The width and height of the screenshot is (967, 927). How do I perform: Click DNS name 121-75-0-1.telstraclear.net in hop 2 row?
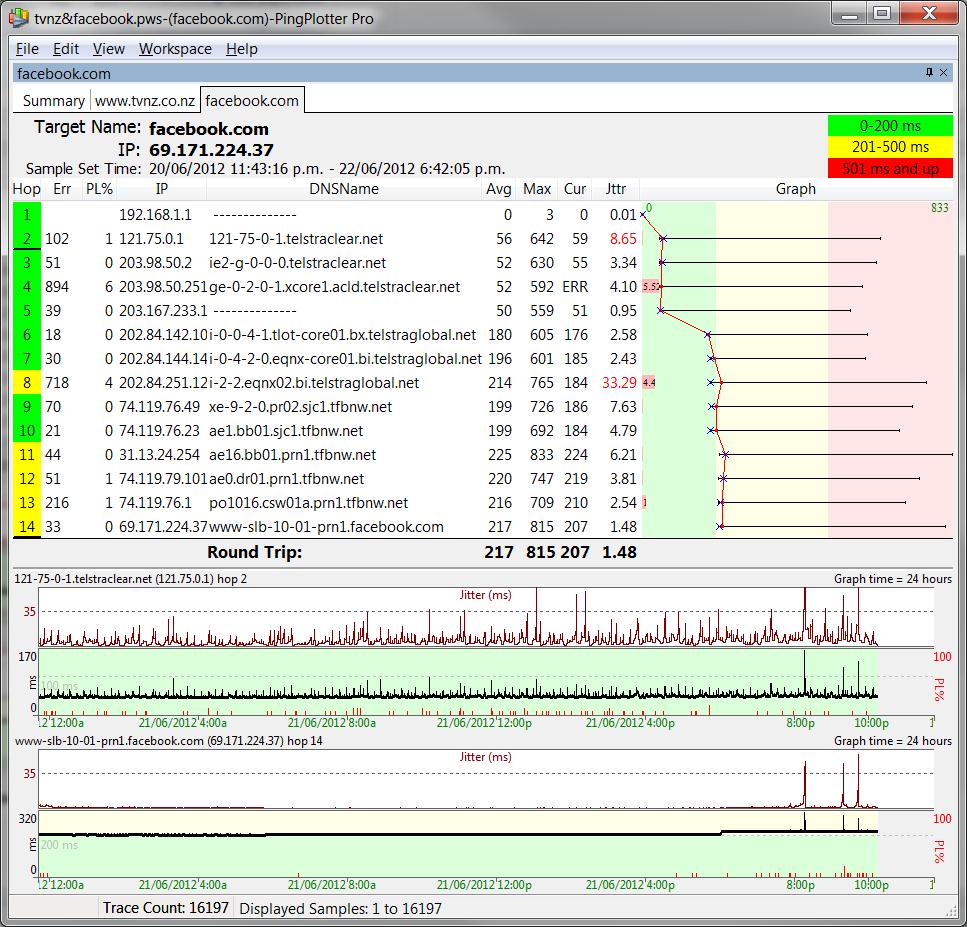pos(296,239)
